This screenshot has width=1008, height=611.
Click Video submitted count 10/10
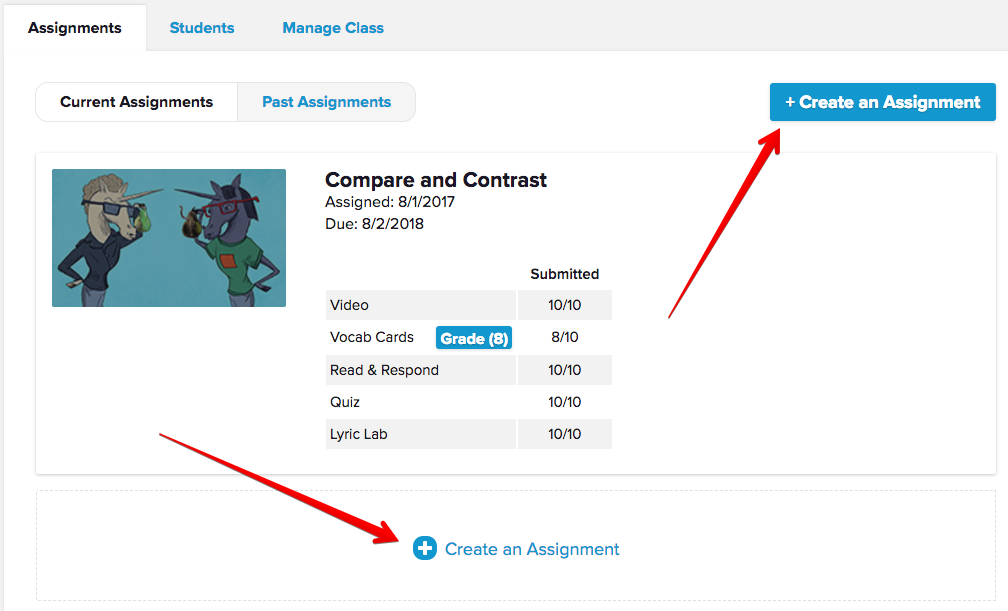click(564, 305)
